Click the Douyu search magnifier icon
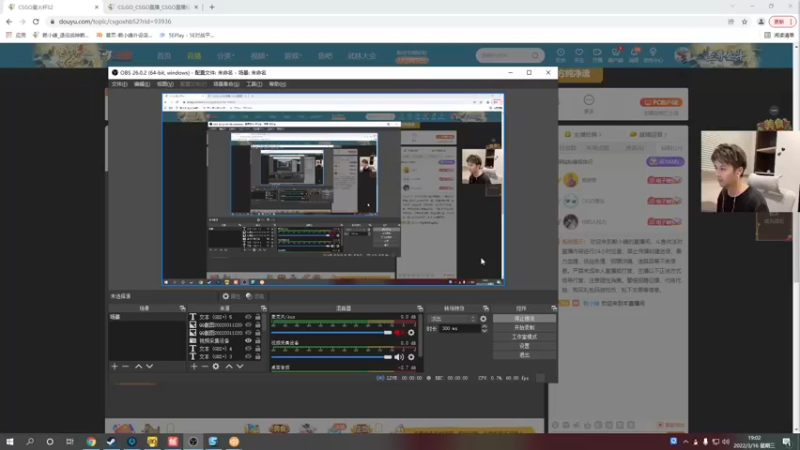The image size is (800, 450). click(535, 55)
